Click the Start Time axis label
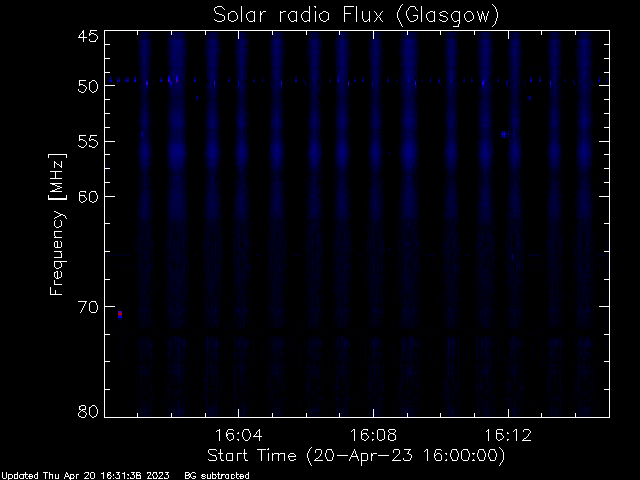This screenshot has width=640, height=480. pos(356,456)
